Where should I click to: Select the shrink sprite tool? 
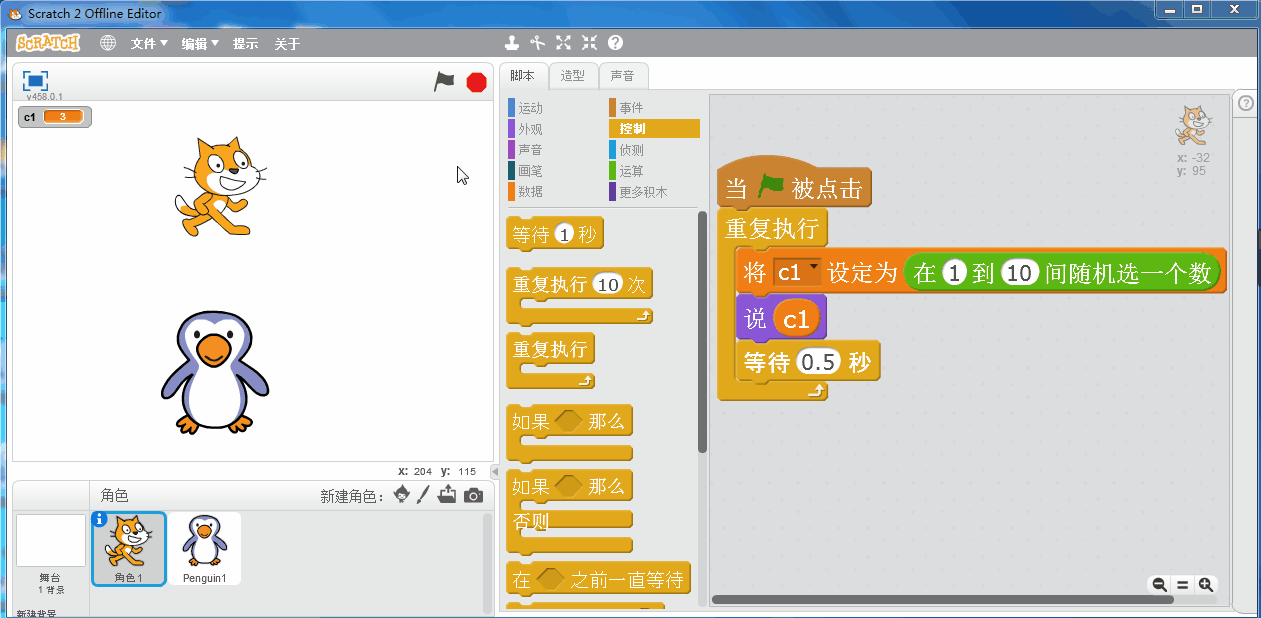click(589, 43)
